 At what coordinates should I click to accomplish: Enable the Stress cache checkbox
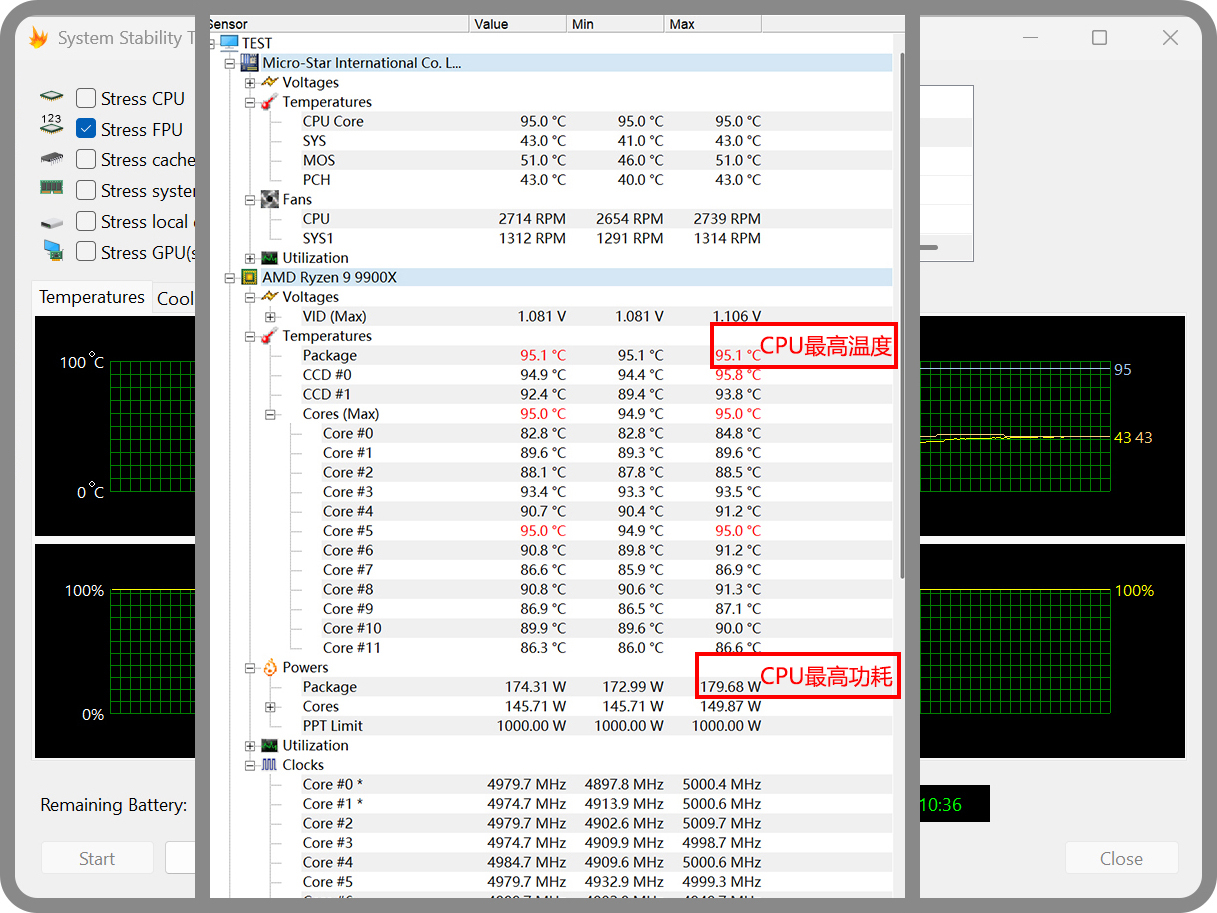coord(86,160)
